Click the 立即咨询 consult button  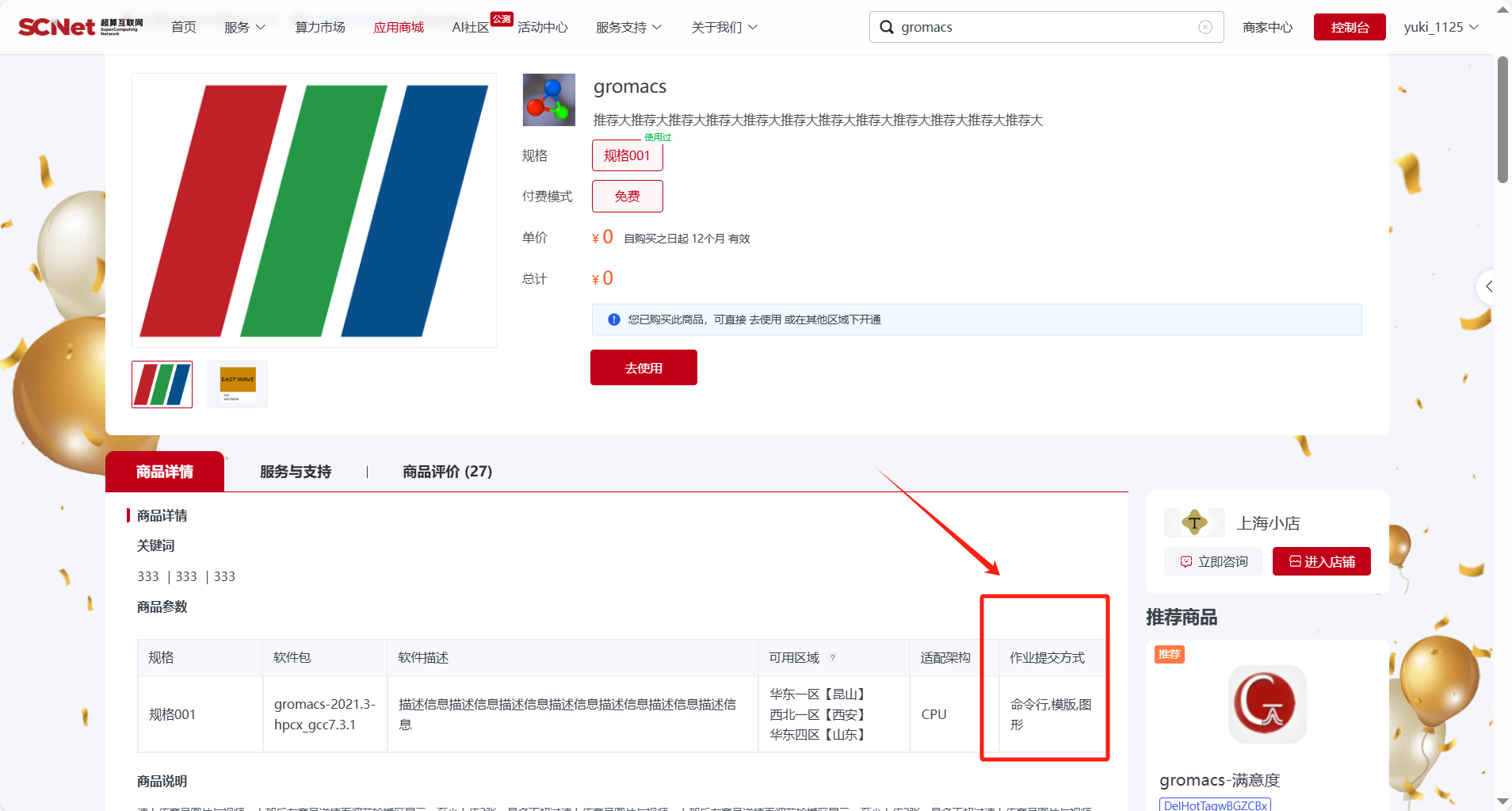point(1213,561)
